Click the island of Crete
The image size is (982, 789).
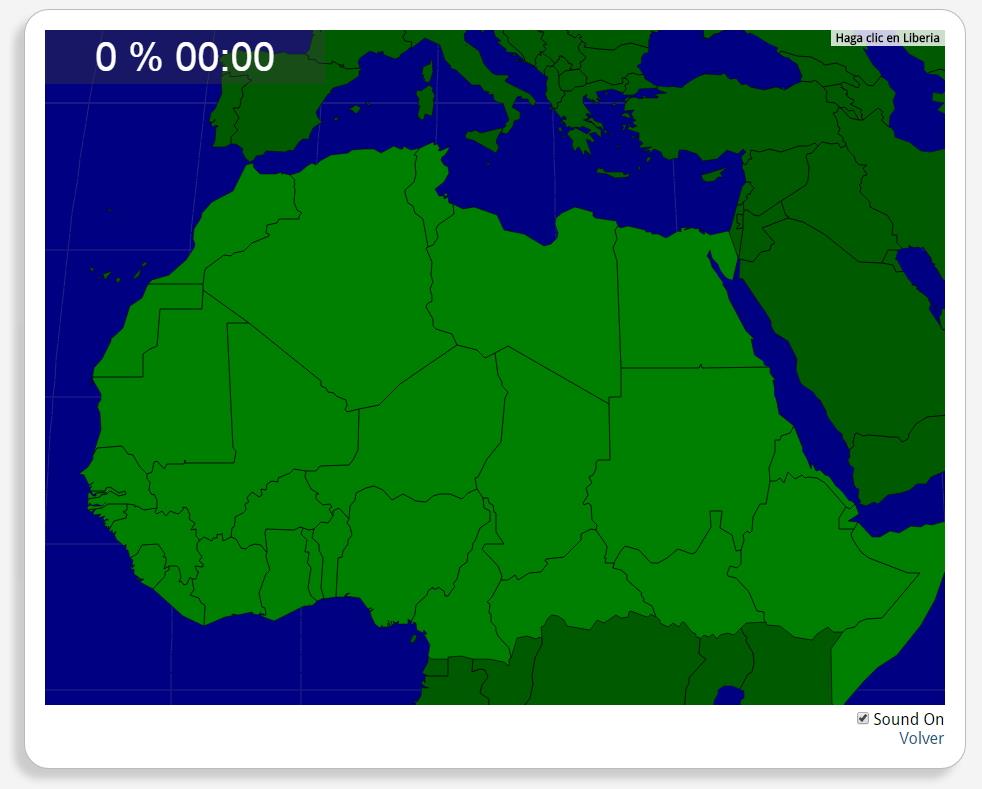pyautogui.click(x=613, y=173)
